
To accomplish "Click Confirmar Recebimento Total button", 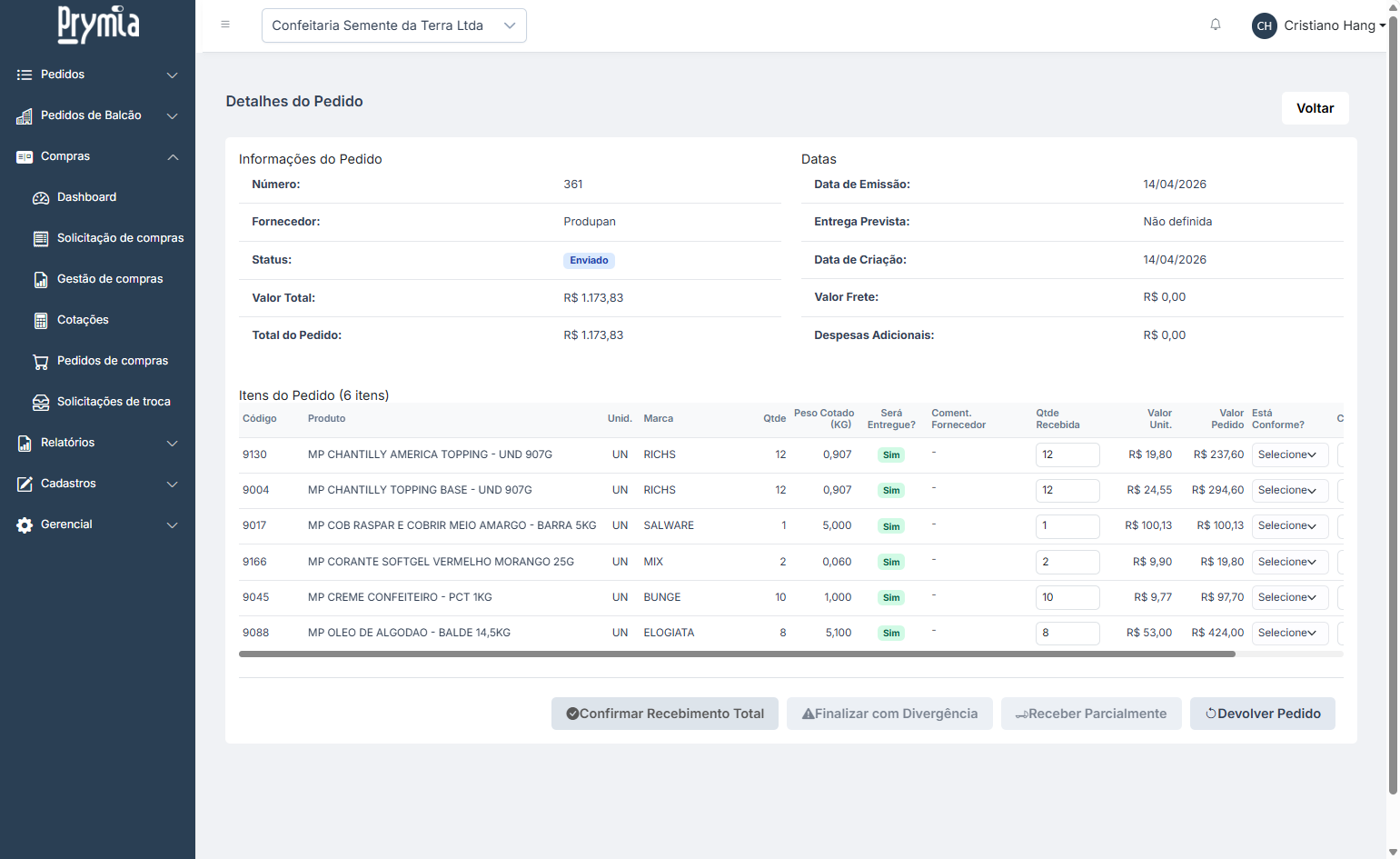I will pyautogui.click(x=664, y=714).
